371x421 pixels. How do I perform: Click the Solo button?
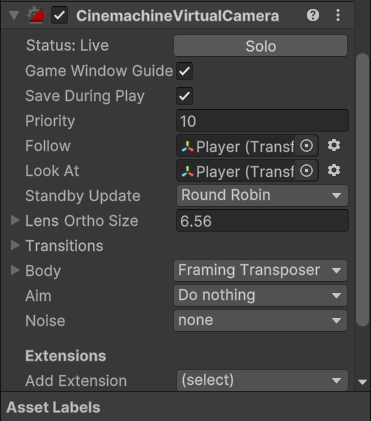coord(260,46)
